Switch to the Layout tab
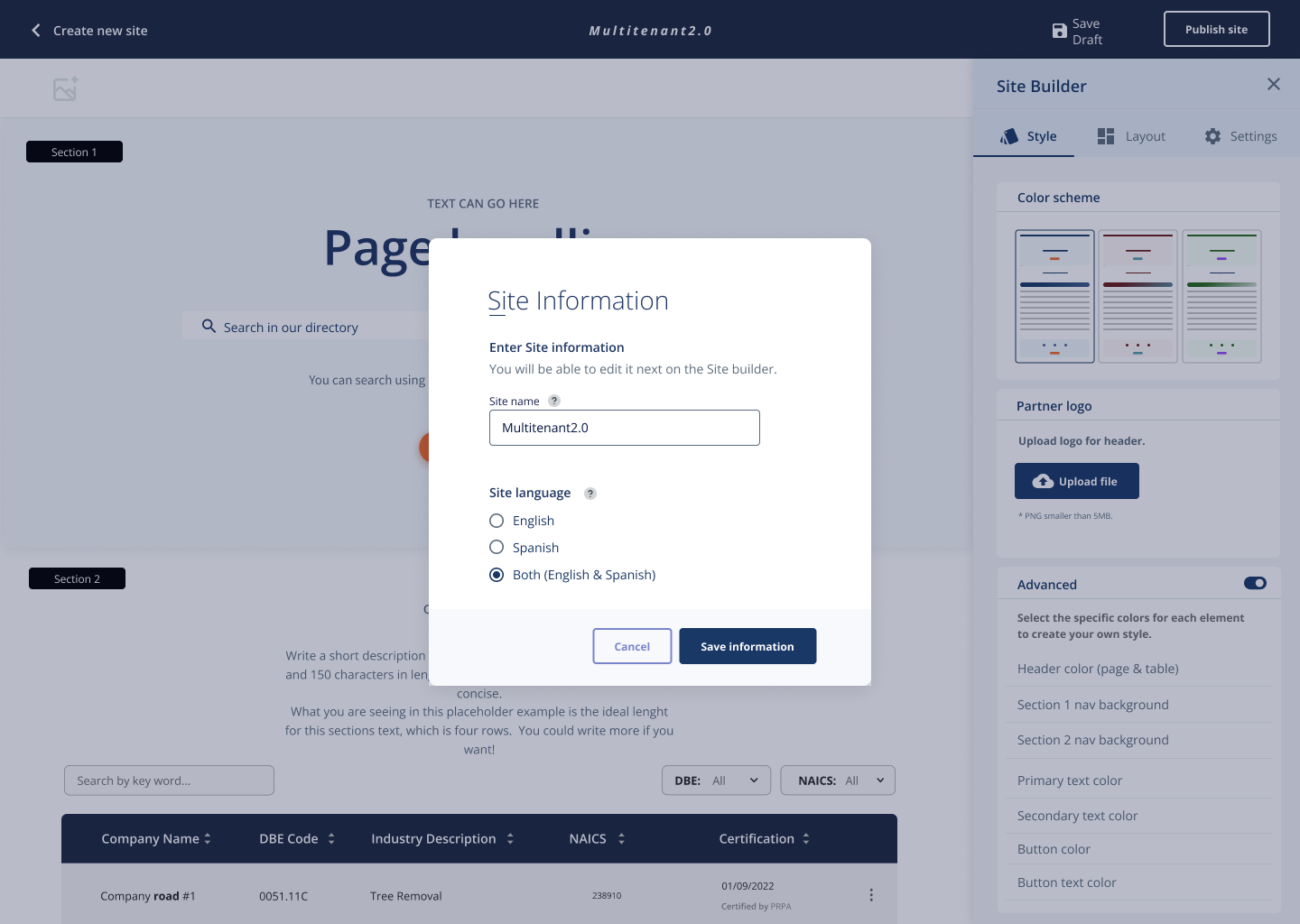Screen dimensions: 1300x924 click(x=1130, y=135)
